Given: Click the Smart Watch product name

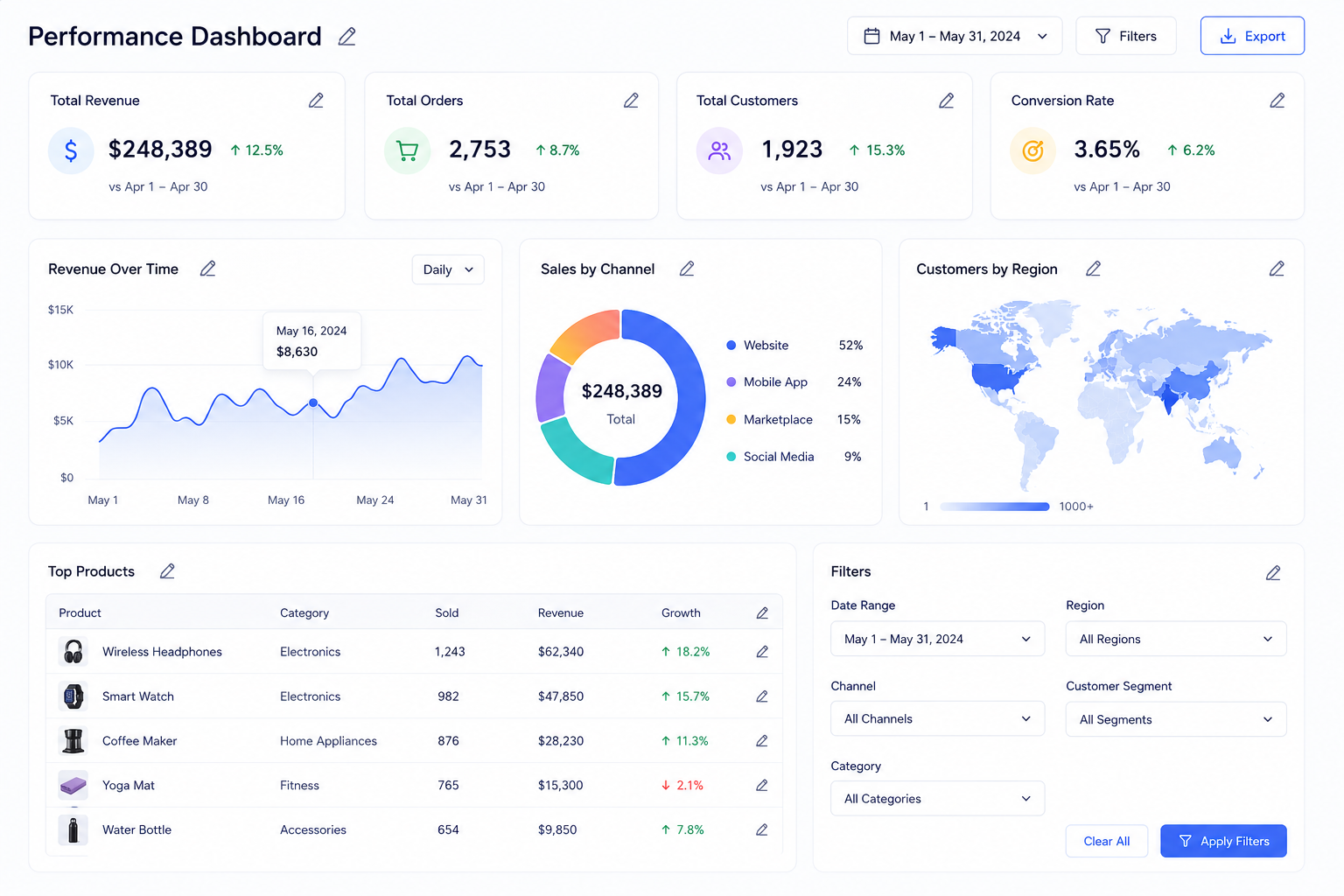Looking at the screenshot, I should pos(138,696).
